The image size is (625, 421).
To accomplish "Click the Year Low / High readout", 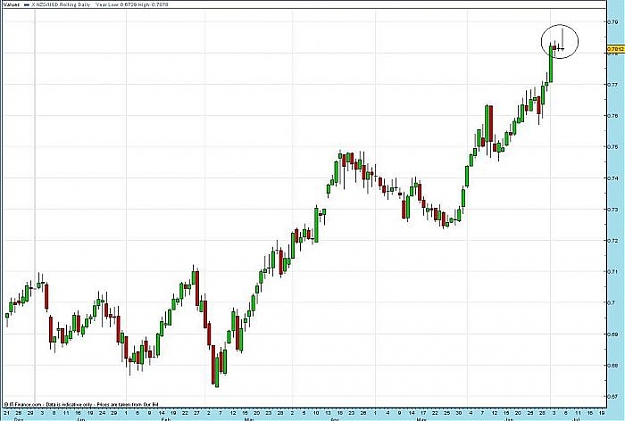I will (132, 4).
